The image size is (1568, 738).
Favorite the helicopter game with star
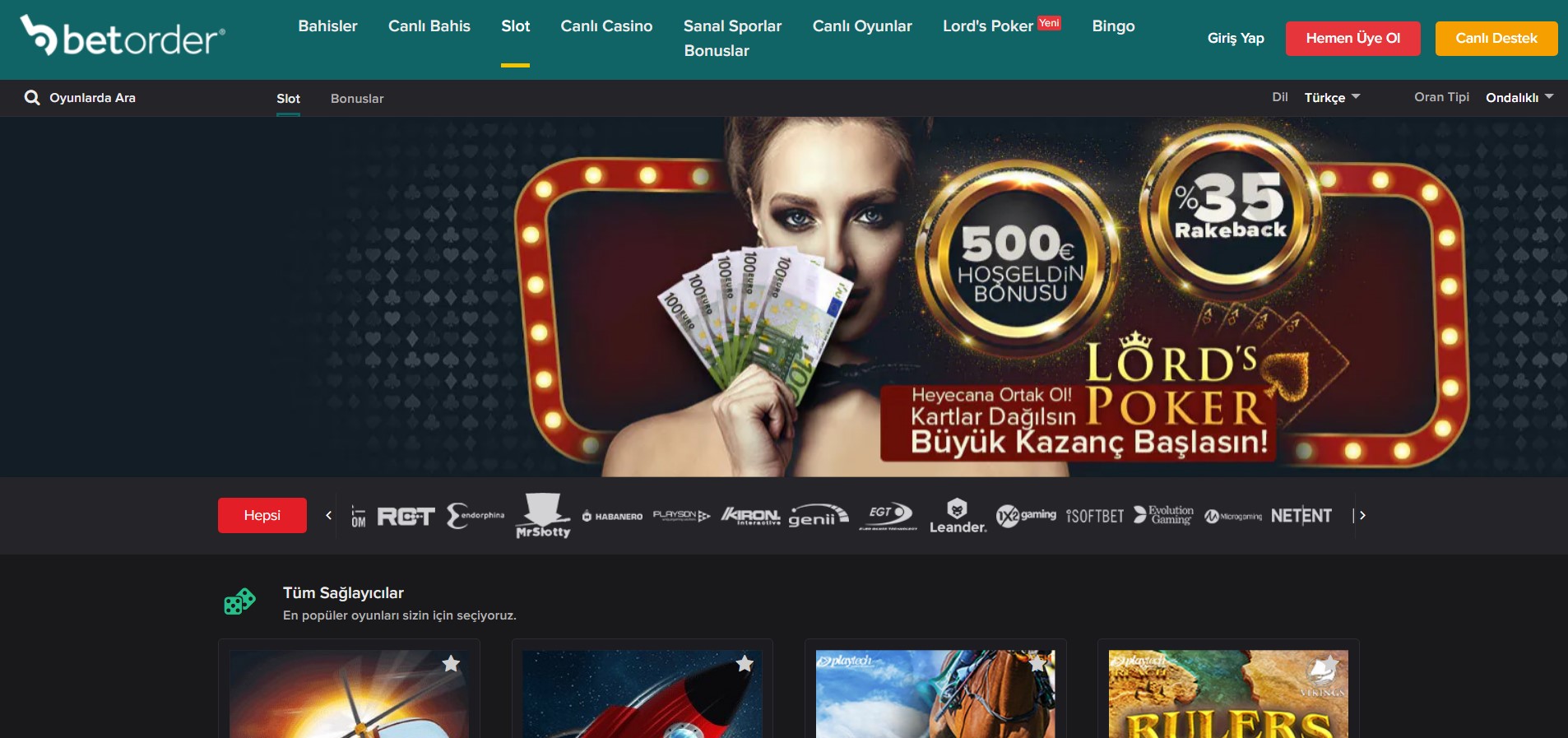click(451, 663)
